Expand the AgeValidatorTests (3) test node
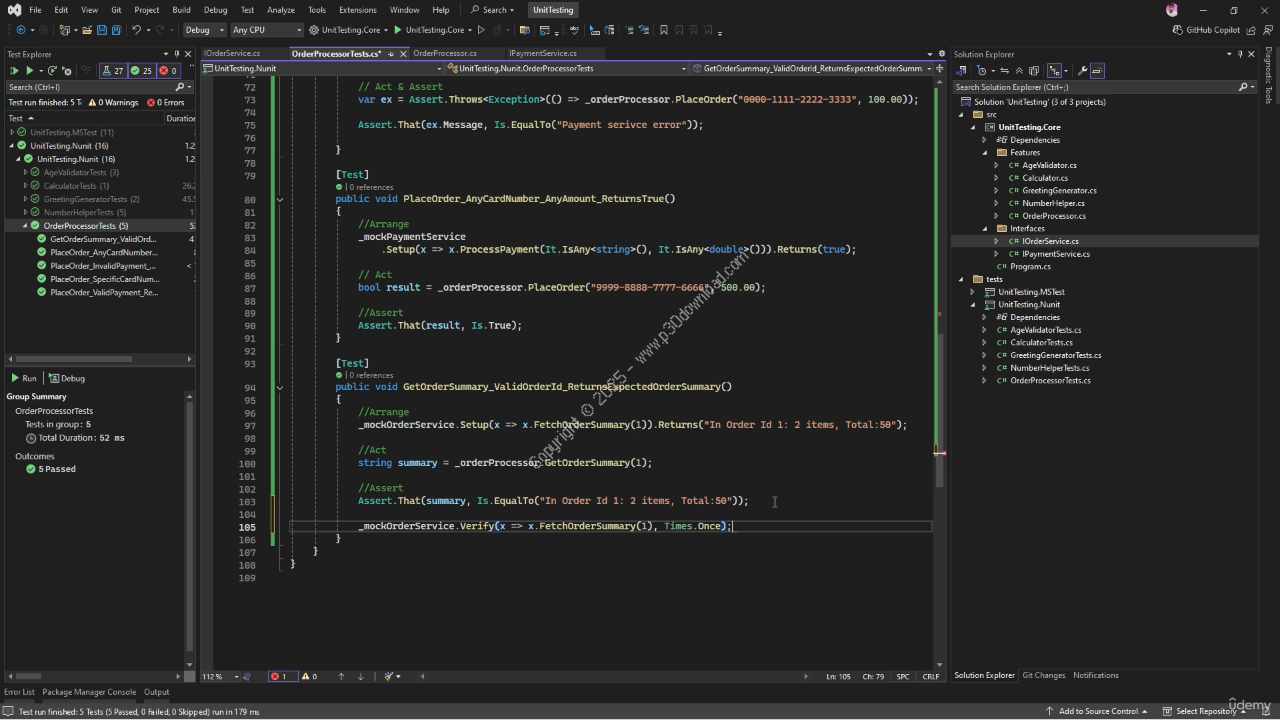This screenshot has width=1280, height=720. (x=26, y=172)
